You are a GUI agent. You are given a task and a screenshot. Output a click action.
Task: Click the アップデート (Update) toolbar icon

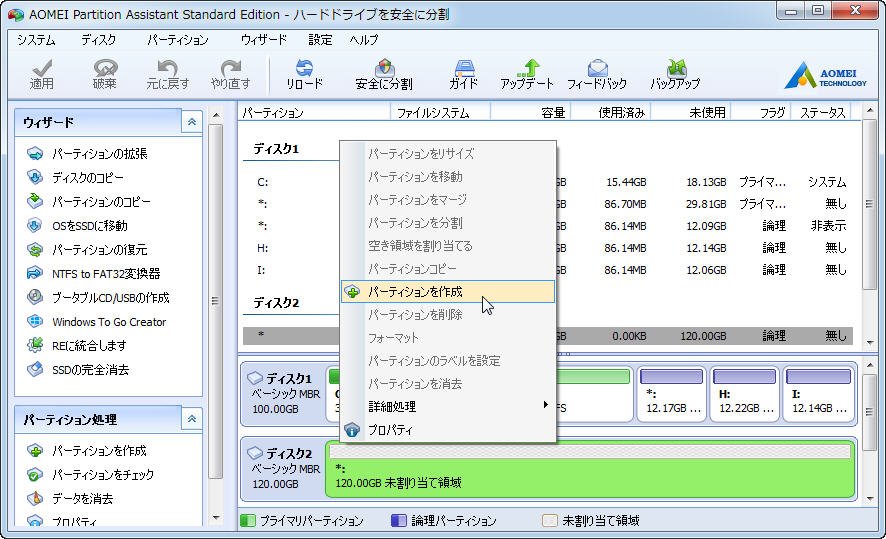pyautogui.click(x=527, y=75)
